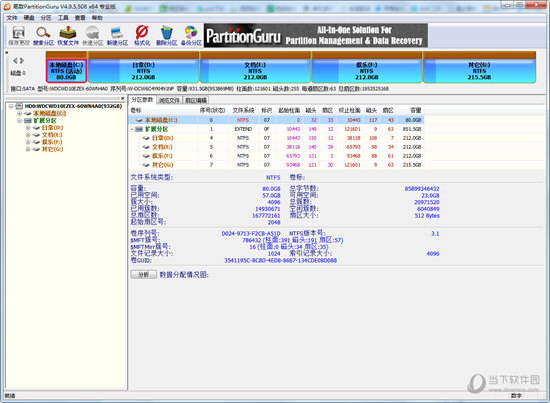Click the 起始柱面 column header
Image resolution: width=550 pixels, height=403 pixels.
pyautogui.click(x=289, y=110)
